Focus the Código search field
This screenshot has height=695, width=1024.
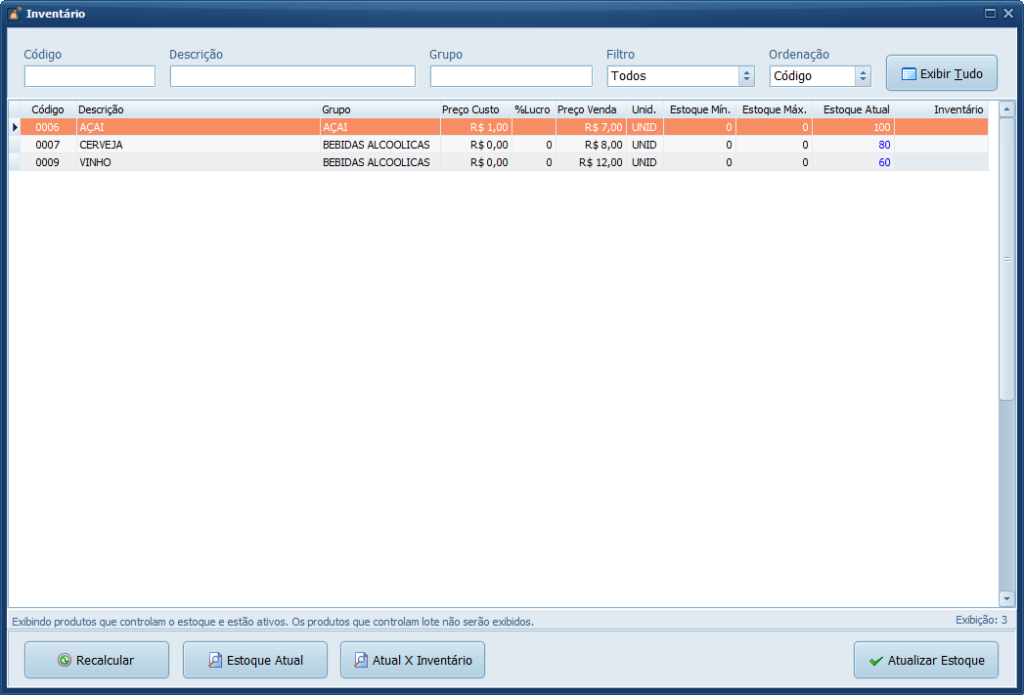click(90, 76)
